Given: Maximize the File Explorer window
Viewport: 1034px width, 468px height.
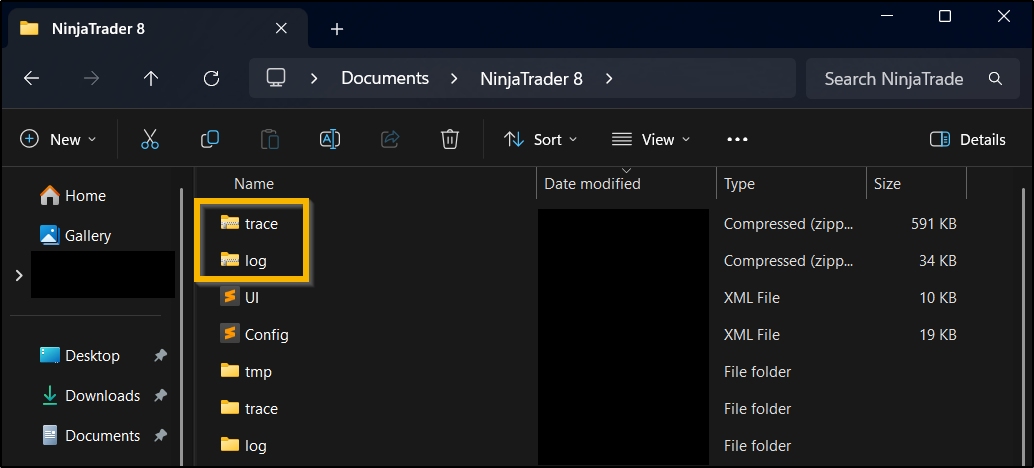Looking at the screenshot, I should [x=945, y=16].
